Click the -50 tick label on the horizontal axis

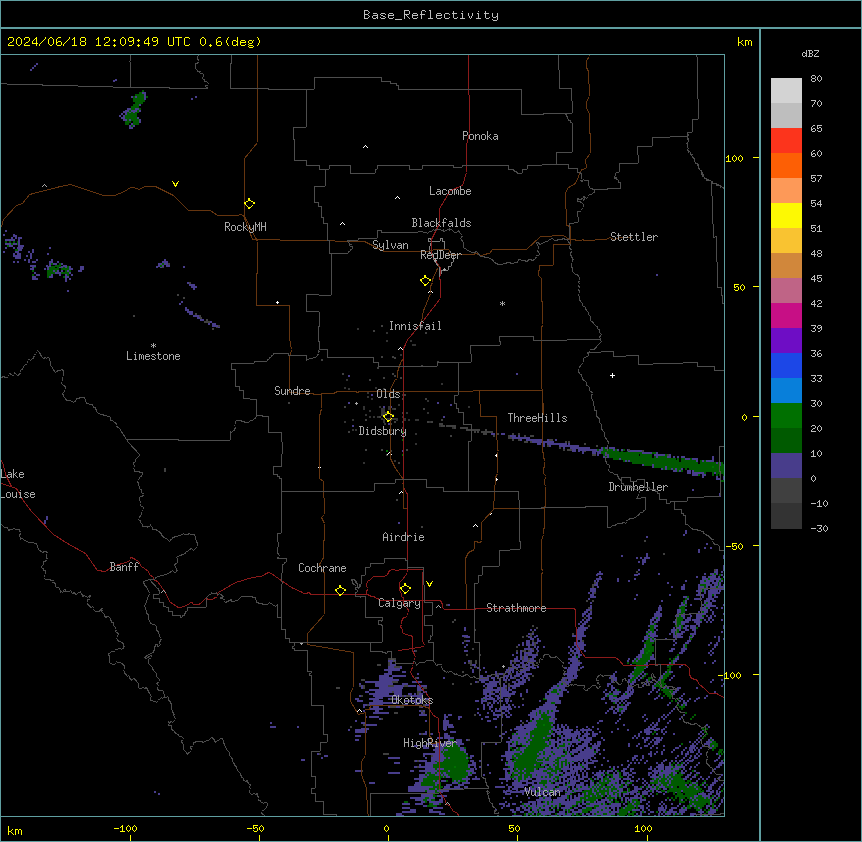pyautogui.click(x=255, y=828)
